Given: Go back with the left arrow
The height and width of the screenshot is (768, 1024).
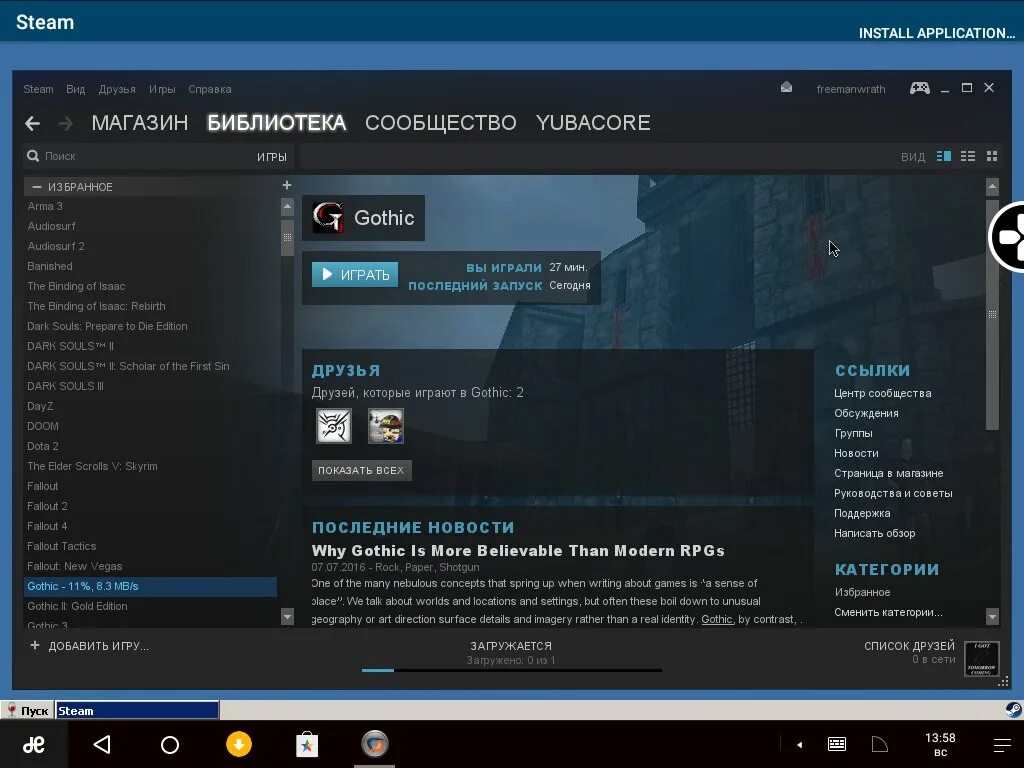Looking at the screenshot, I should (33, 123).
